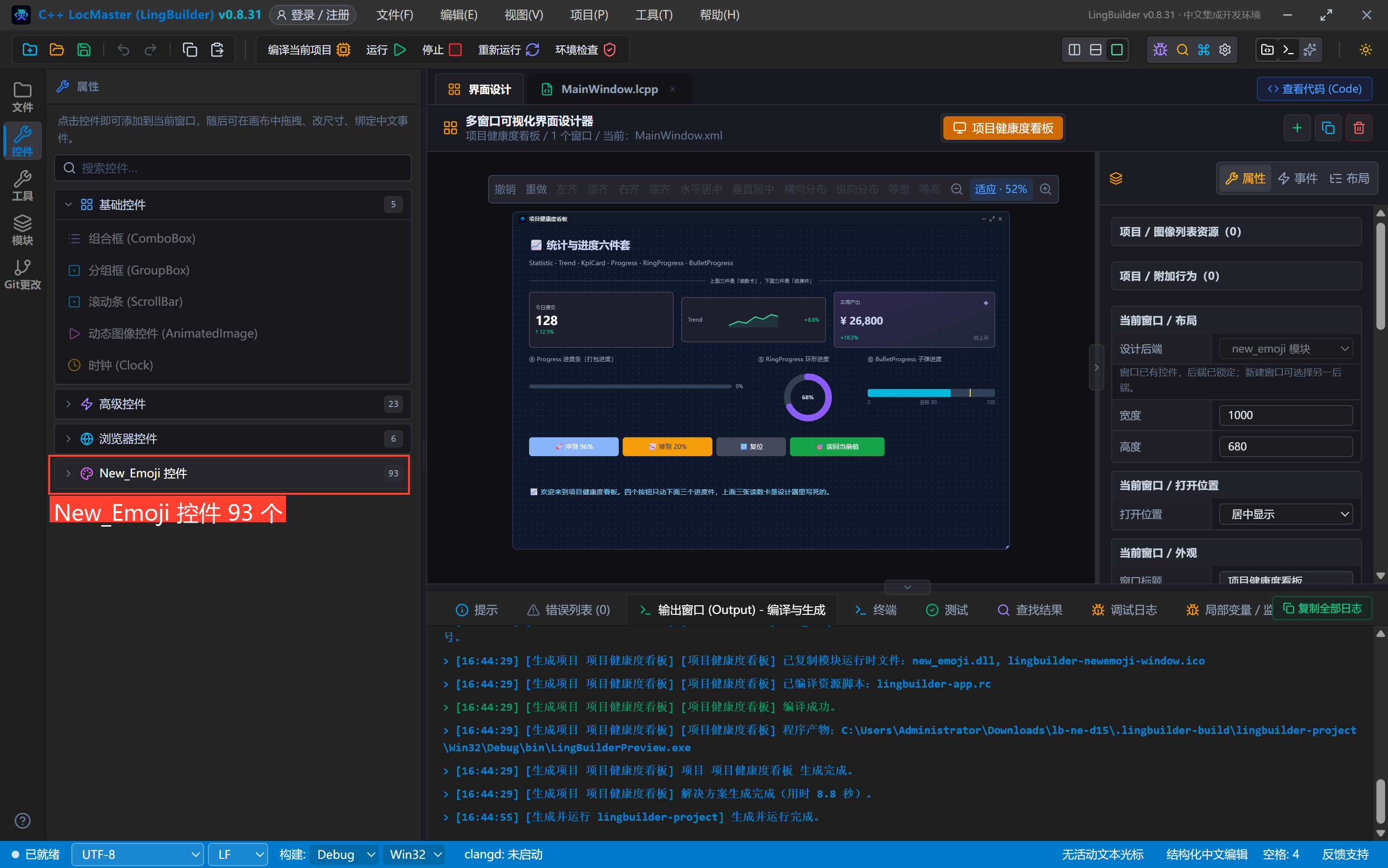Collapse the 基础控件 group
This screenshot has width=1388, height=868.
(x=233, y=204)
